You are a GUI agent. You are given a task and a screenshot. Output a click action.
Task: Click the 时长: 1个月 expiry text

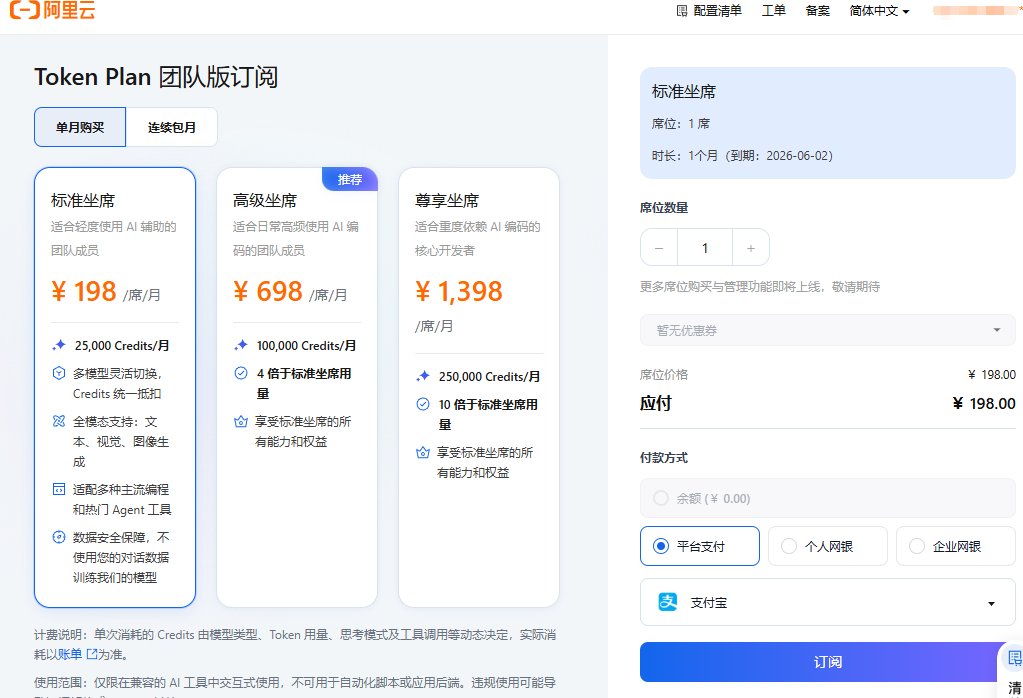[742, 156]
